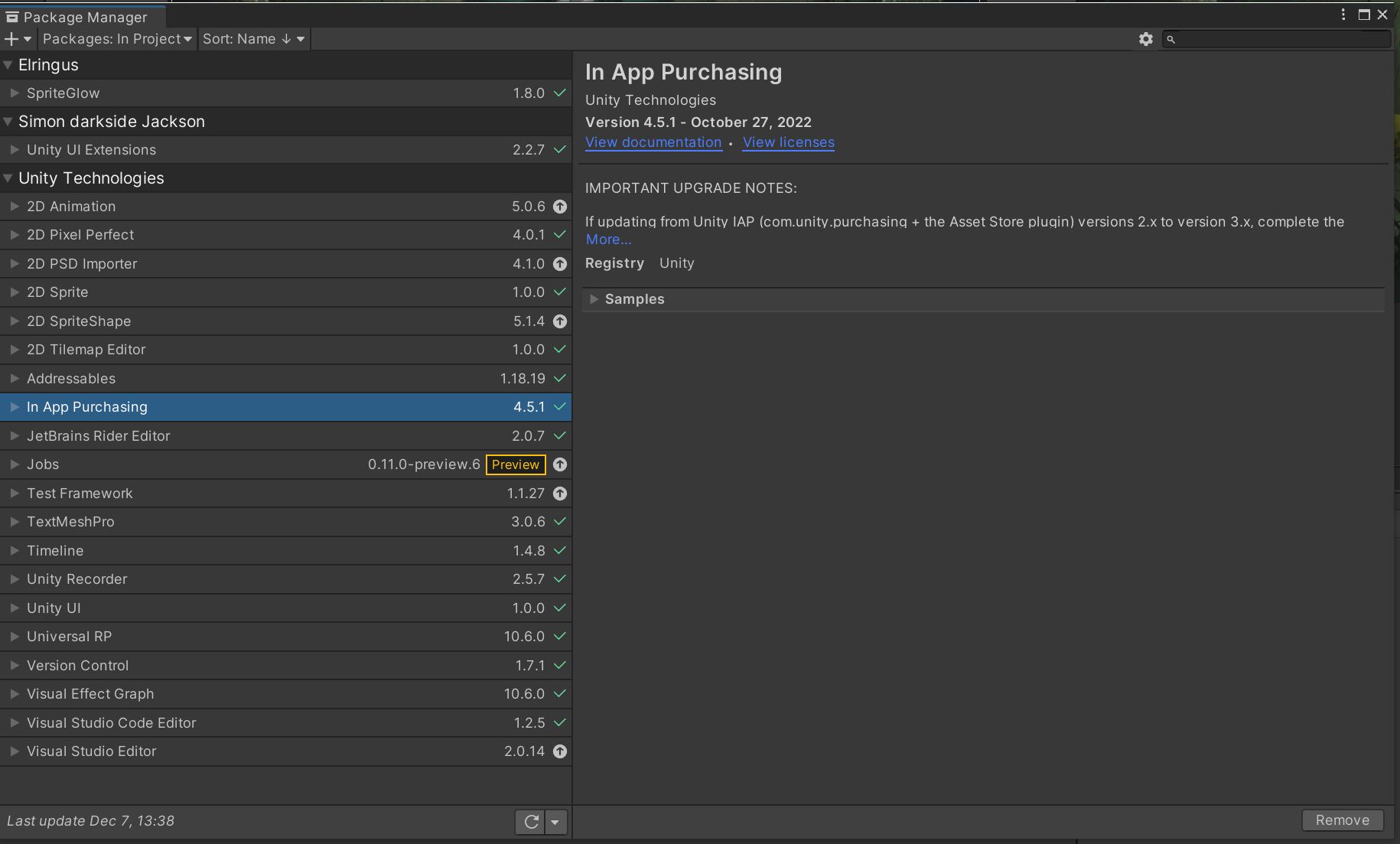Image resolution: width=1400 pixels, height=844 pixels.
Task: Select the Package Manager tab
Action: (x=83, y=17)
